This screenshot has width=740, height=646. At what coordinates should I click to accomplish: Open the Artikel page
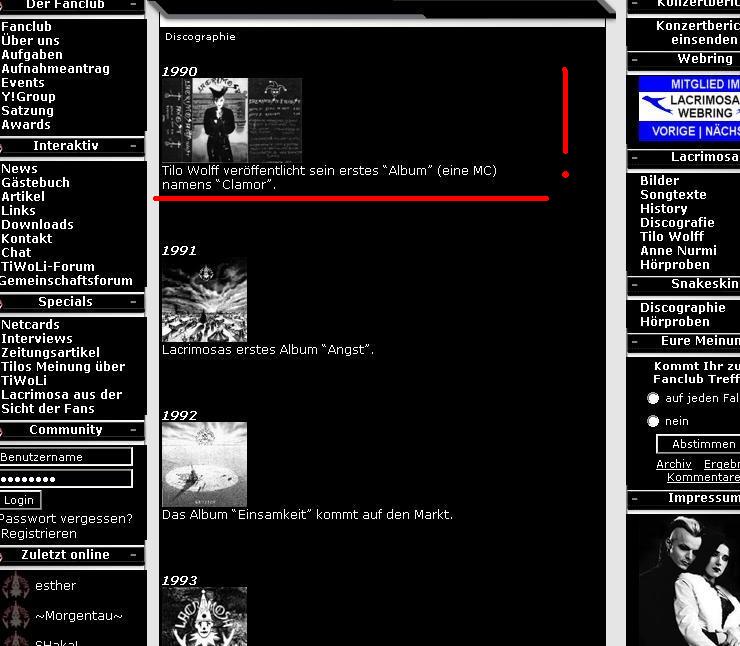click(23, 196)
